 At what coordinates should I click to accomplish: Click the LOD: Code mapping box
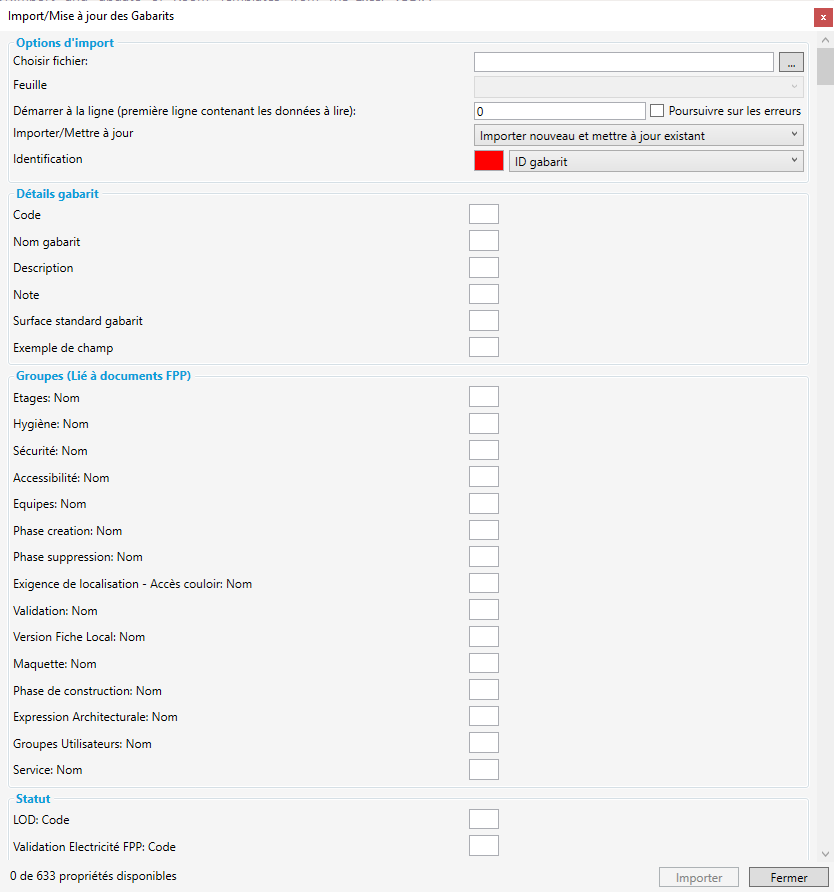(x=484, y=820)
